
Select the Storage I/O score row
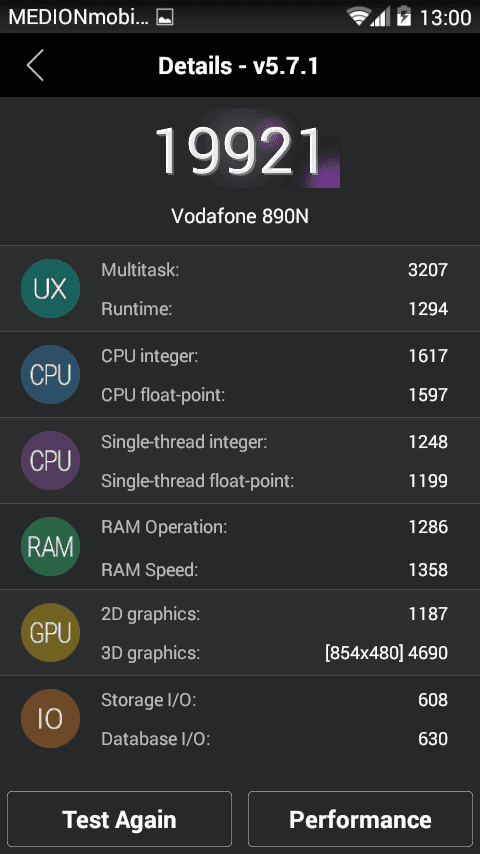(274, 700)
